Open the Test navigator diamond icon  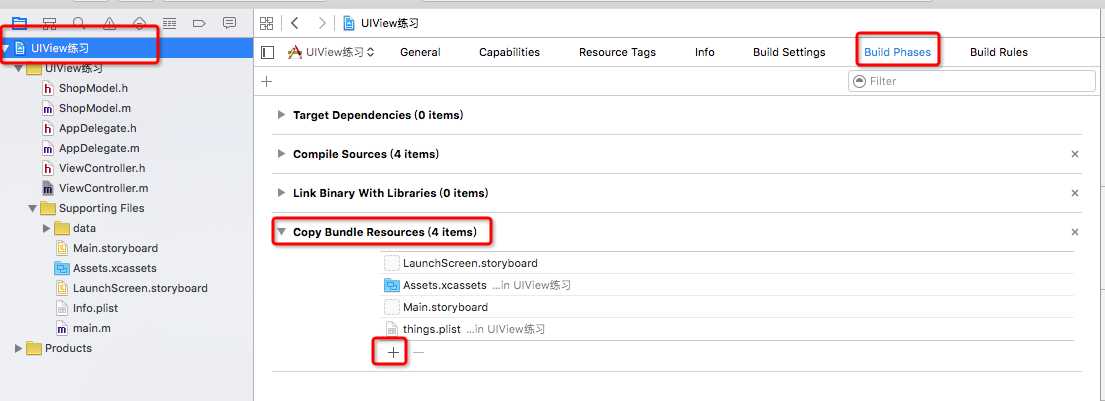click(140, 23)
